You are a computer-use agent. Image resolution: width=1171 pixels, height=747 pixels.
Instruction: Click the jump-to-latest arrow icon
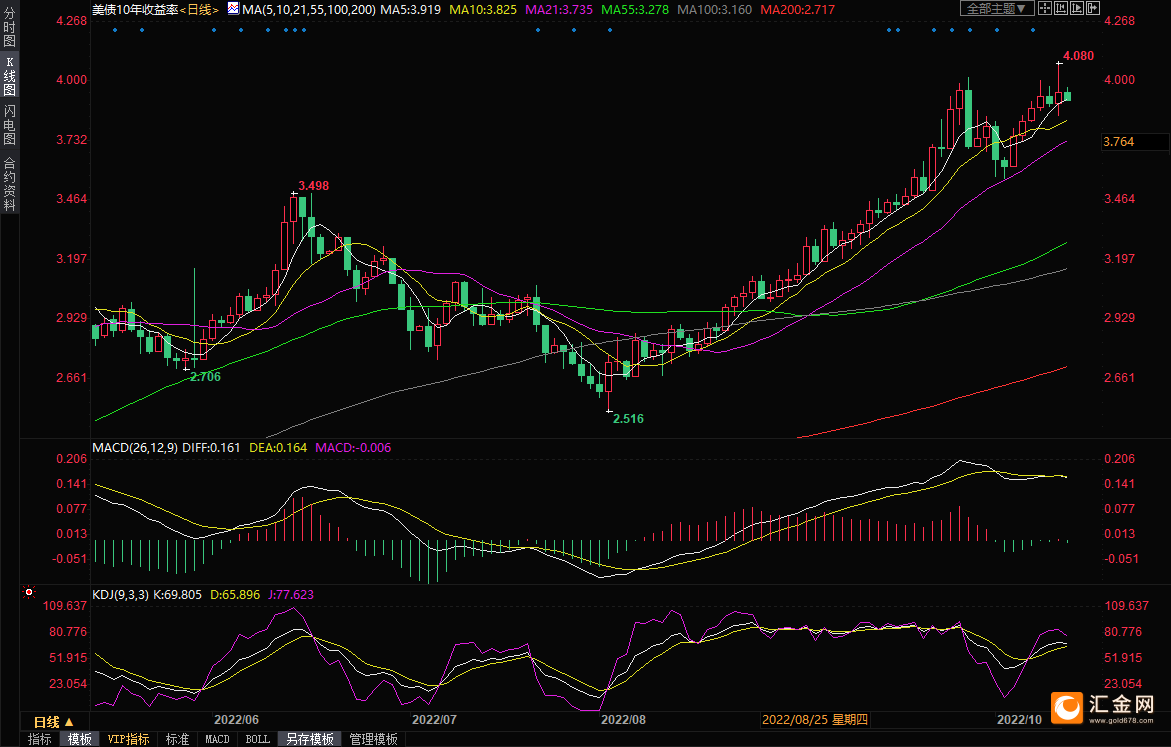(1093, 8)
